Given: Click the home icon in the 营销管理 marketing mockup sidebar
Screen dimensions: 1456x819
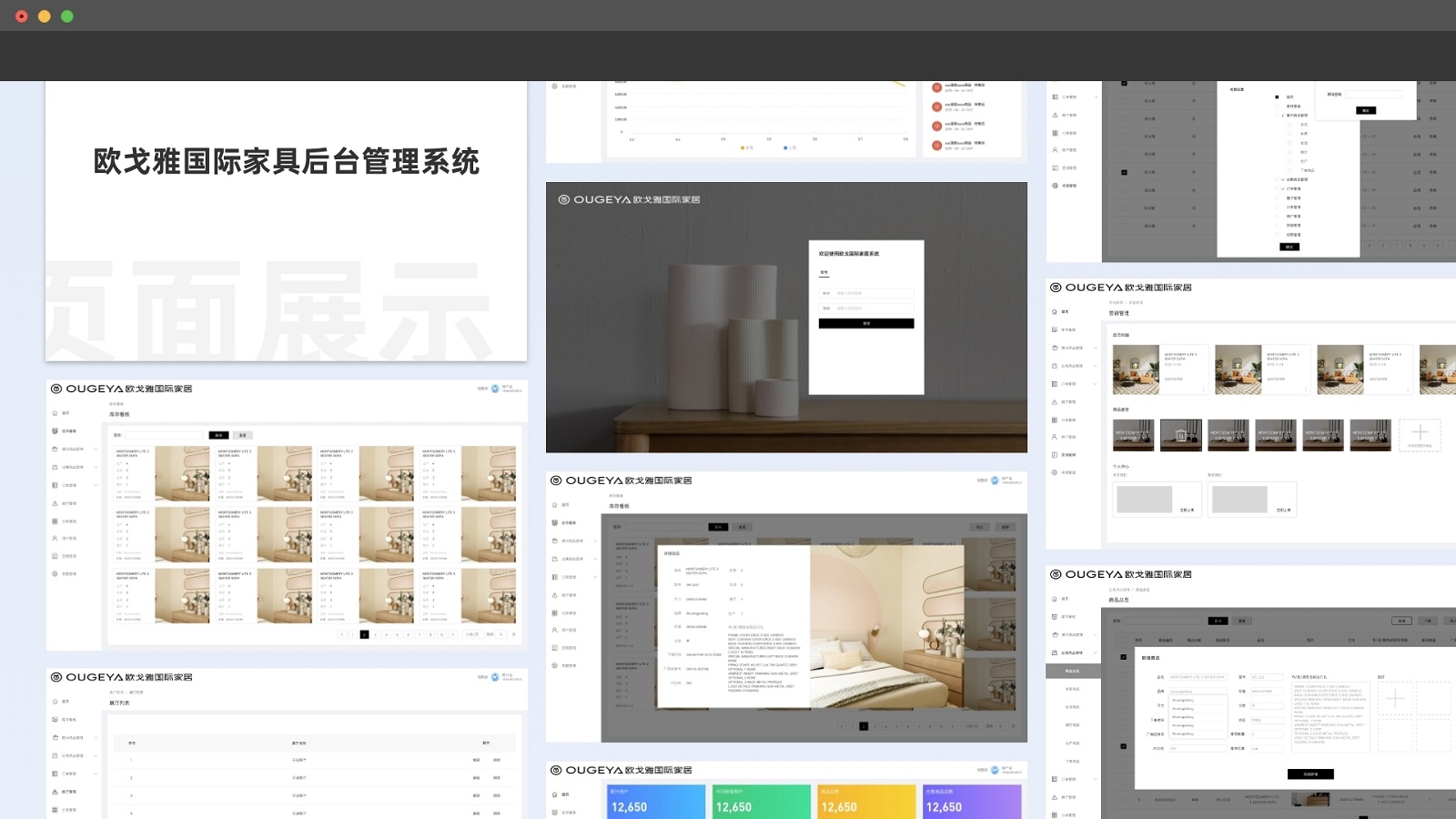Looking at the screenshot, I should (1055, 312).
